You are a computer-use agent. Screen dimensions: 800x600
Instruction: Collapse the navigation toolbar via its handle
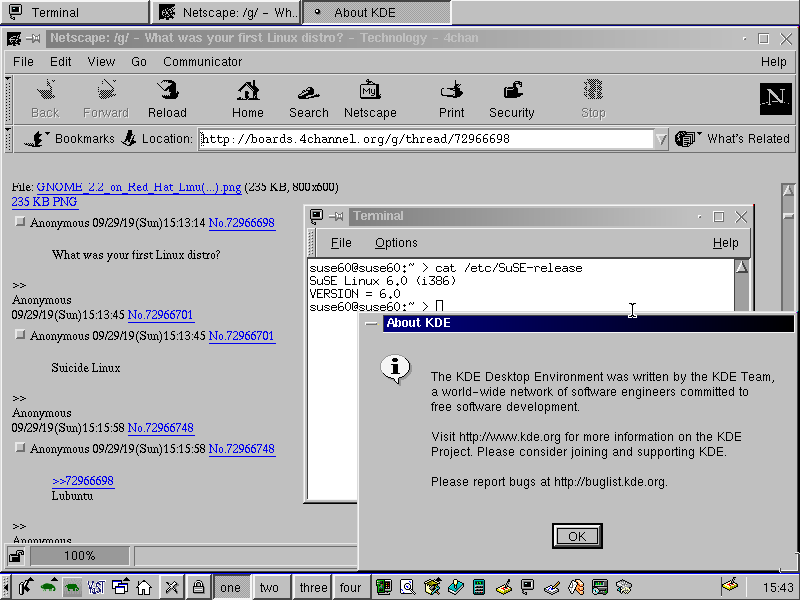tap(8, 99)
